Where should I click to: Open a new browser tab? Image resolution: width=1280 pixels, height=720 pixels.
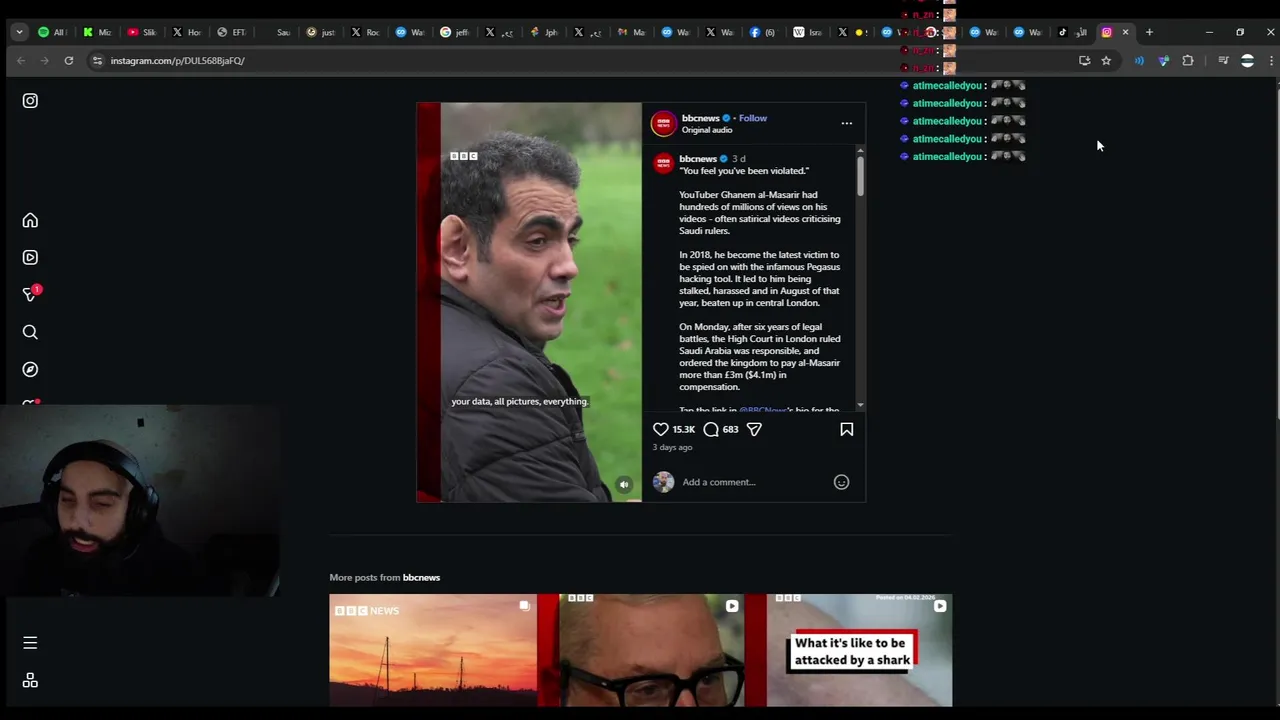[1149, 32]
